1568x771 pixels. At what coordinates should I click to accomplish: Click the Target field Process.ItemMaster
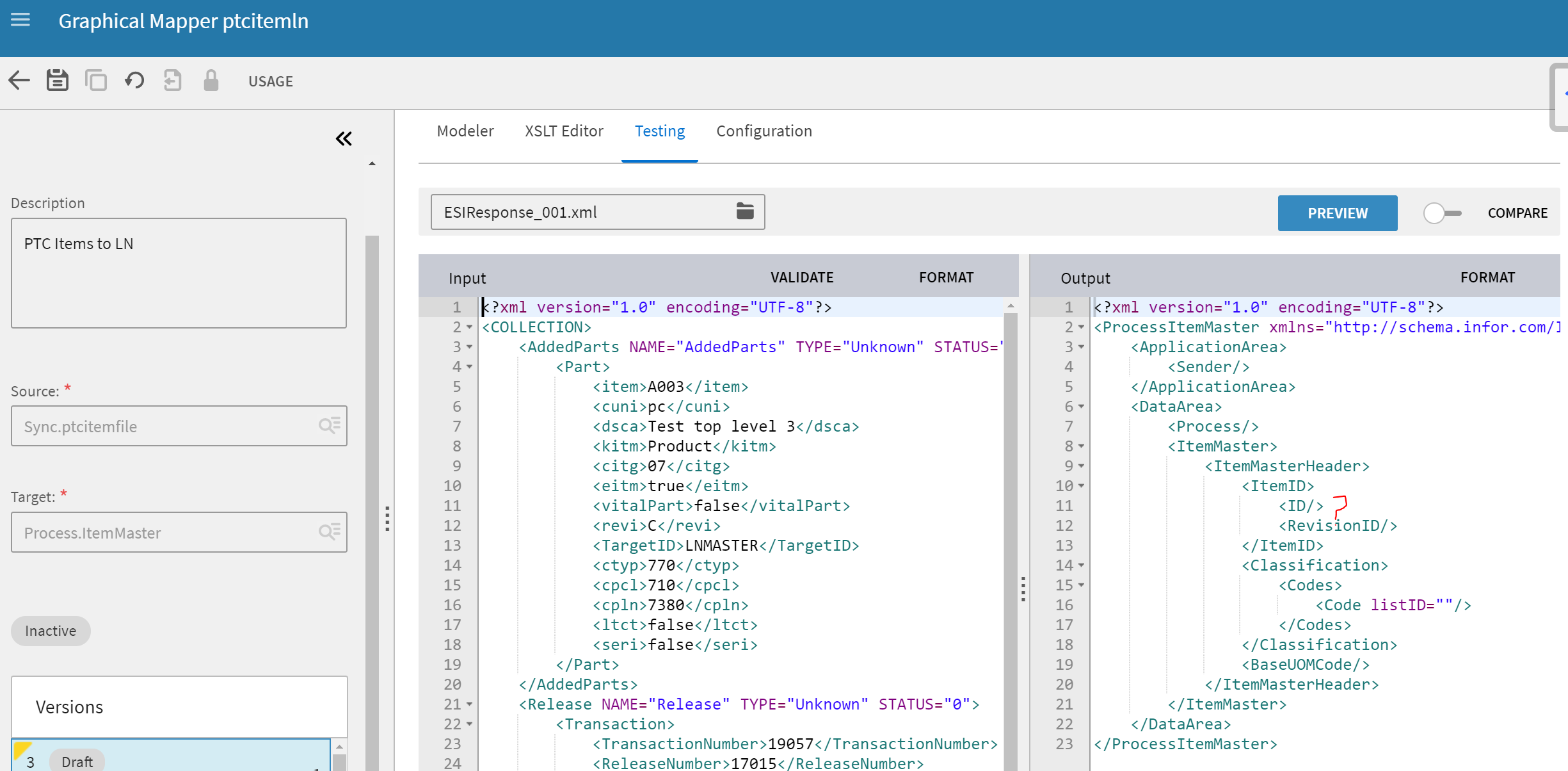[179, 532]
